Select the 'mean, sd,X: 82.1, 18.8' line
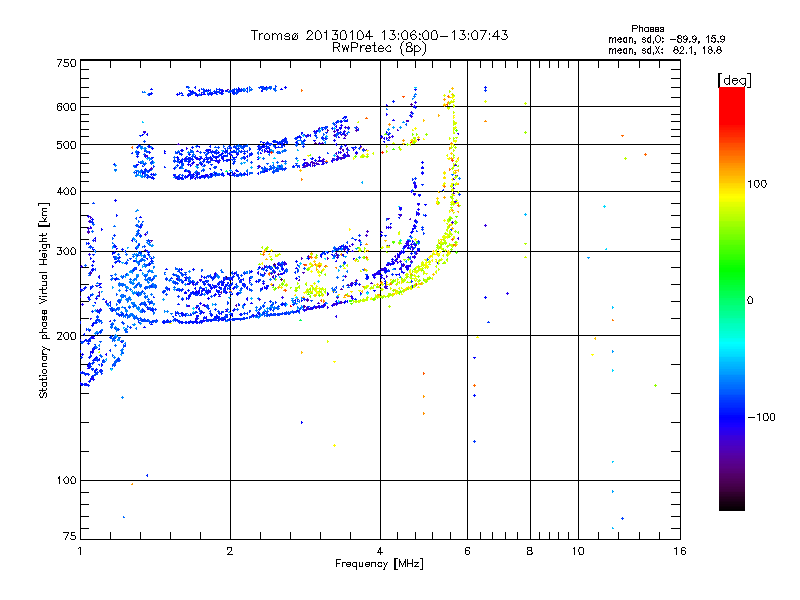 click(665, 50)
